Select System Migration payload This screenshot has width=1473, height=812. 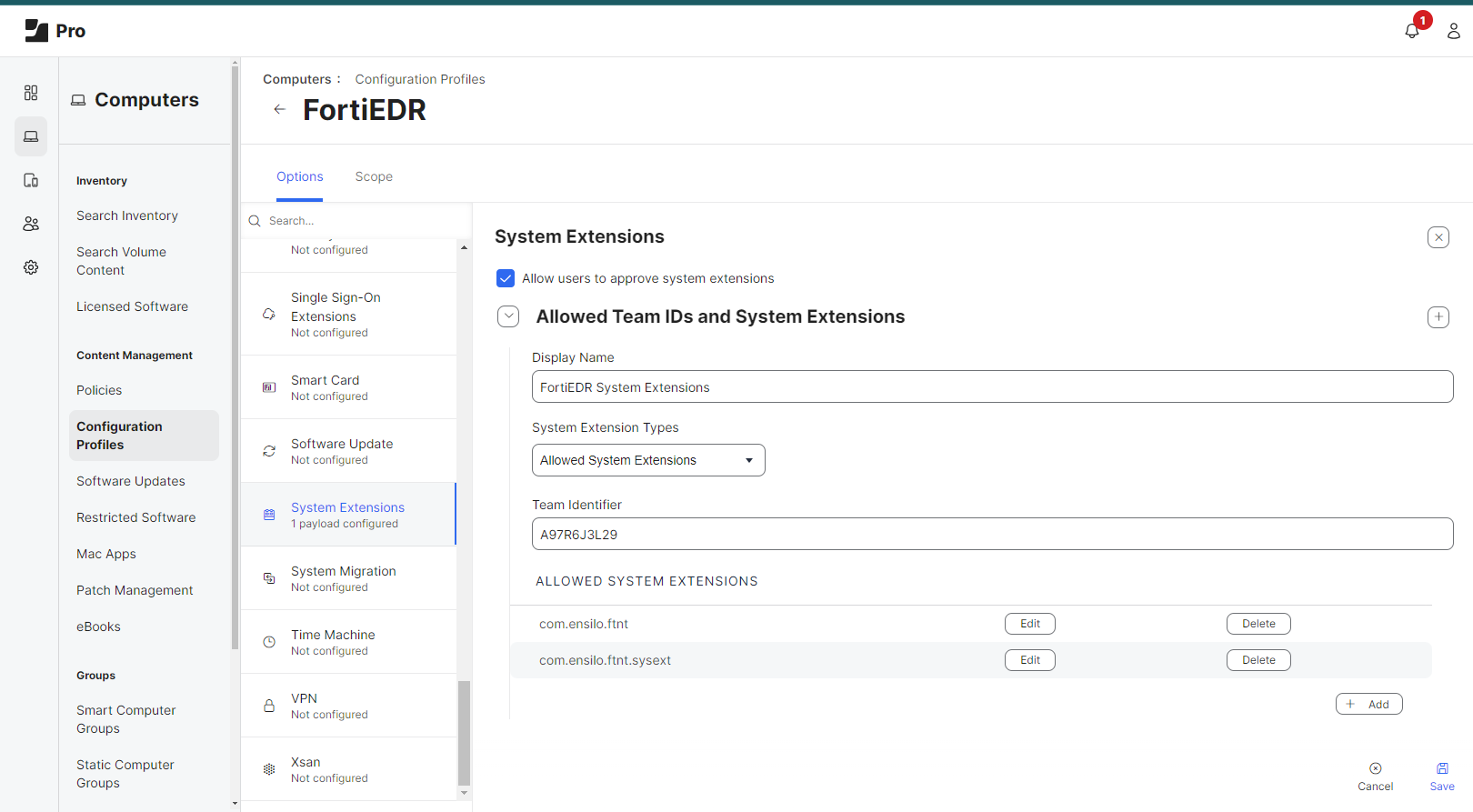tap(348, 578)
